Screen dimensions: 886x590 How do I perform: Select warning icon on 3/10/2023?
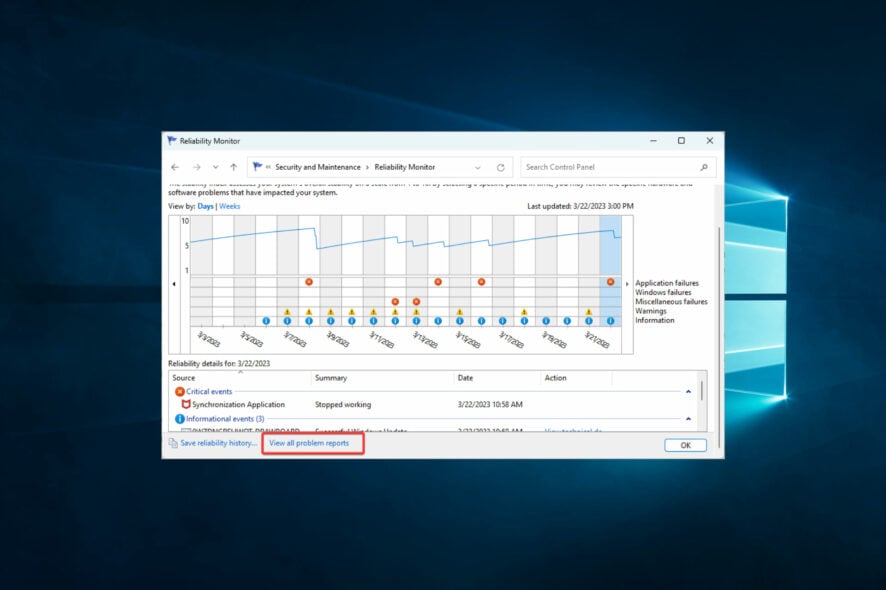[x=351, y=312]
